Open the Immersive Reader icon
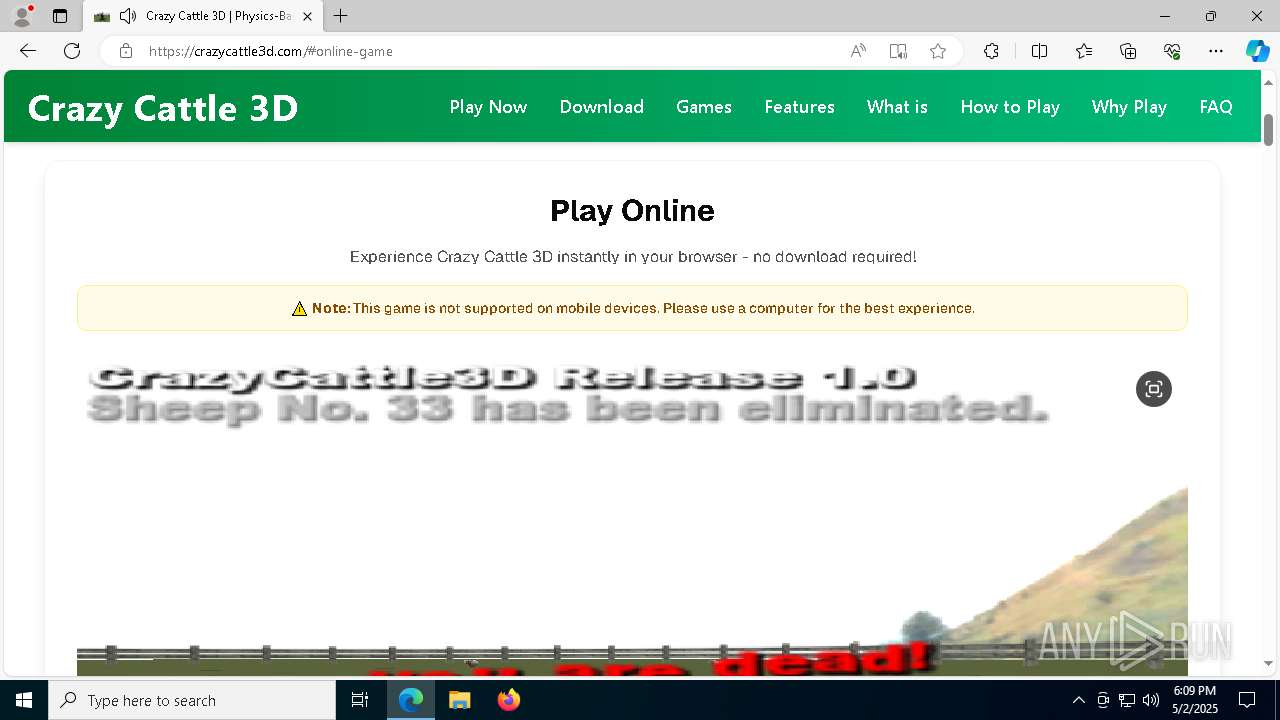 pos(898,51)
